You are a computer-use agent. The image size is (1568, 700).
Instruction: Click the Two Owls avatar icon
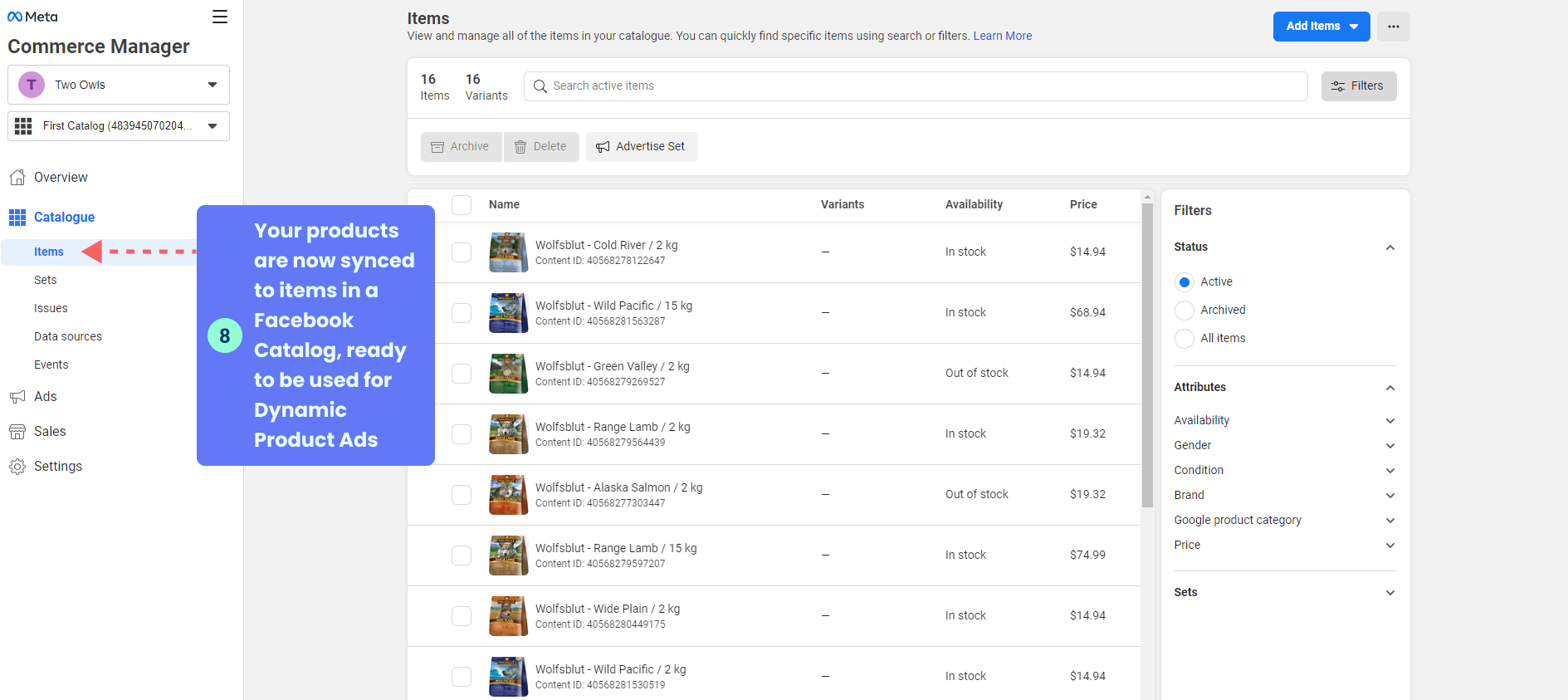pyautogui.click(x=32, y=85)
